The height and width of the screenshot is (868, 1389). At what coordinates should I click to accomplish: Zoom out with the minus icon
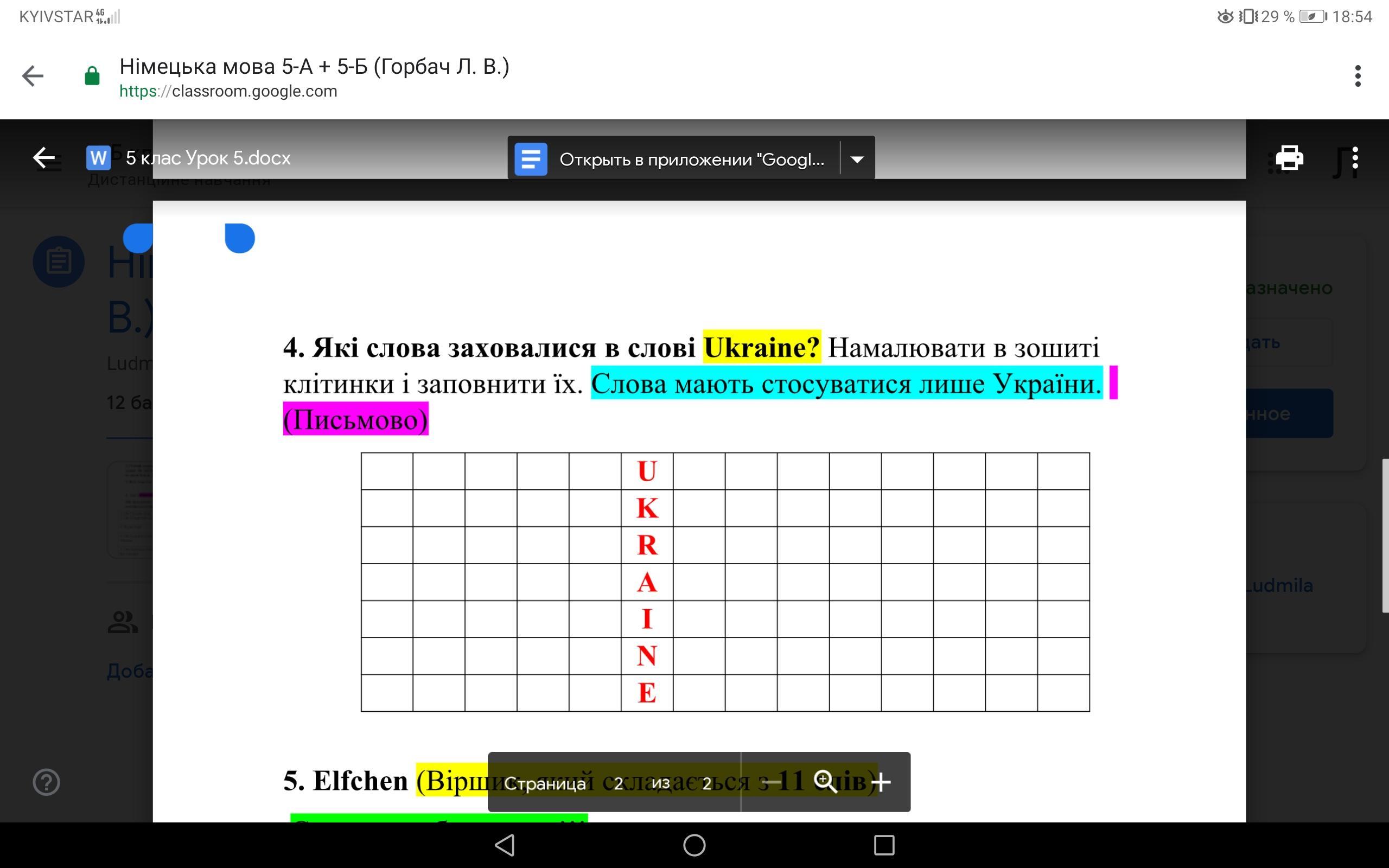772,782
